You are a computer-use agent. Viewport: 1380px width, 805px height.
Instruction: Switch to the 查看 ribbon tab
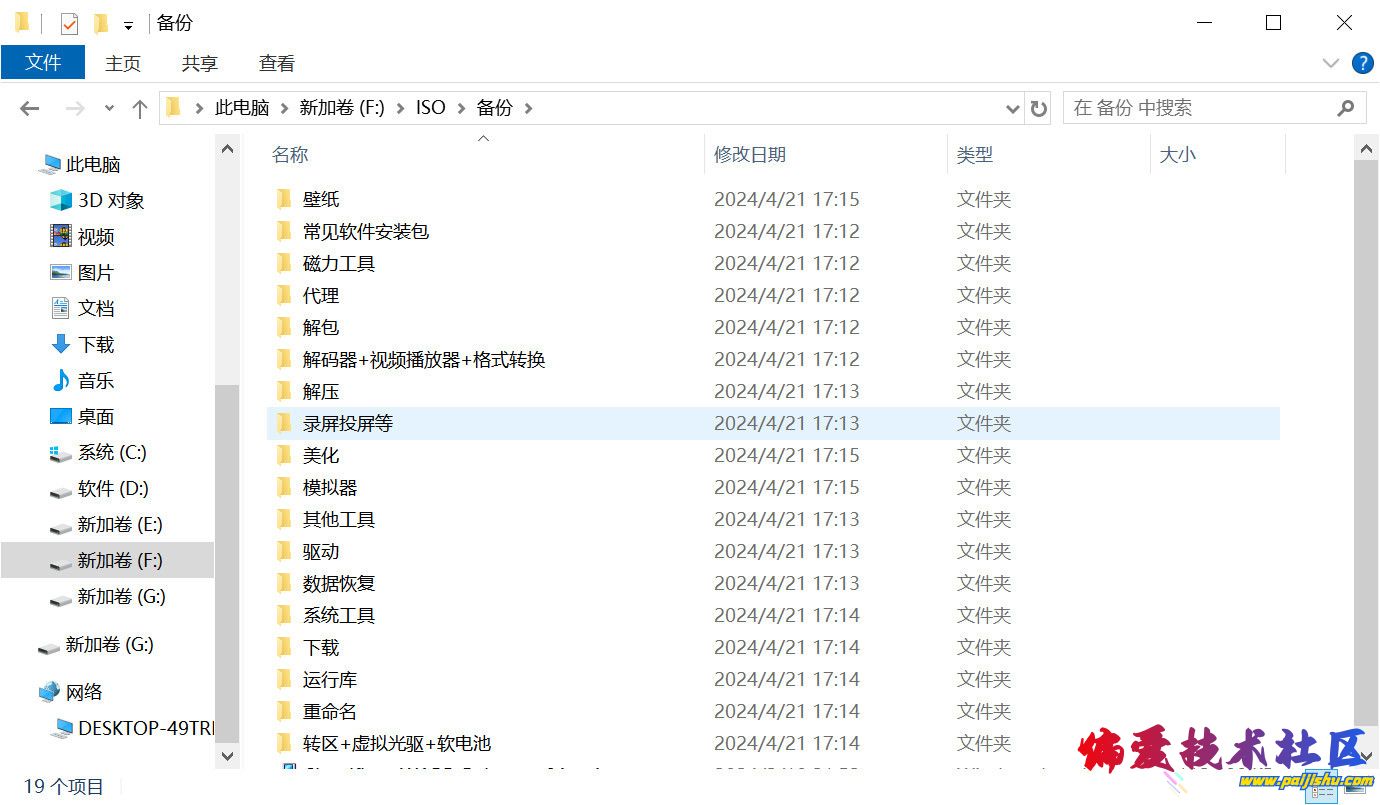(277, 63)
